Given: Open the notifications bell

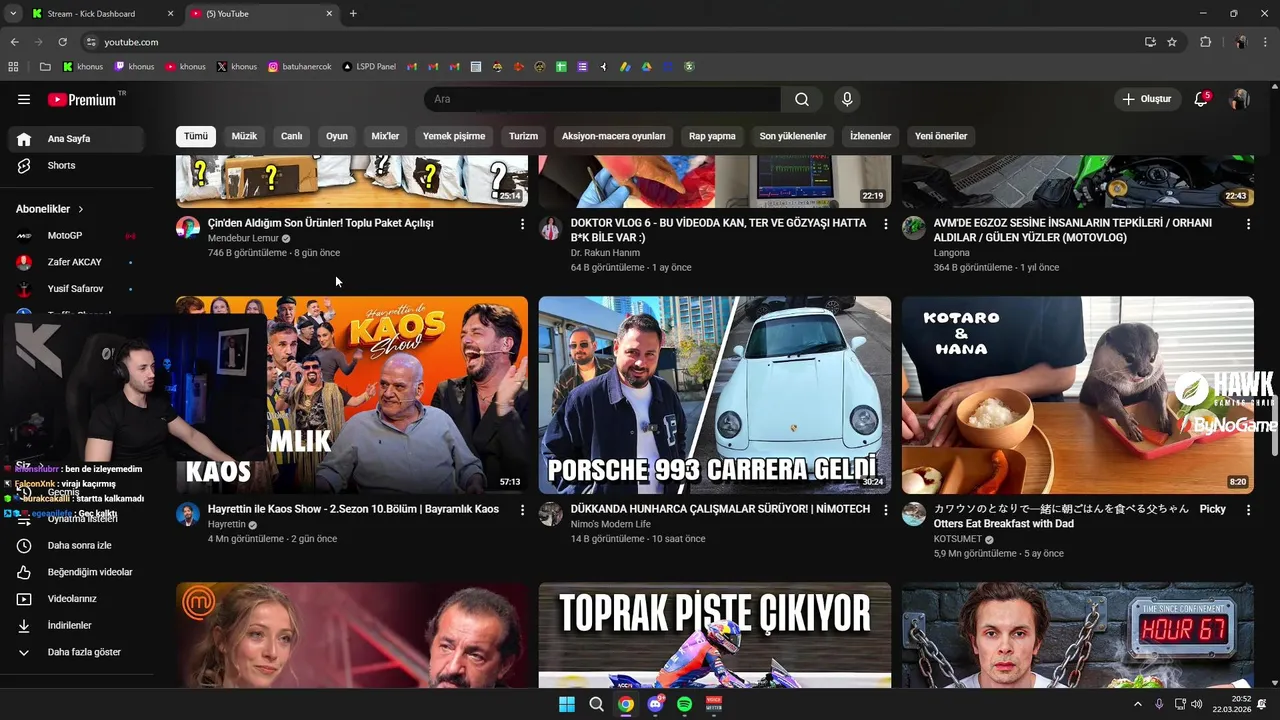Looking at the screenshot, I should (x=1201, y=99).
